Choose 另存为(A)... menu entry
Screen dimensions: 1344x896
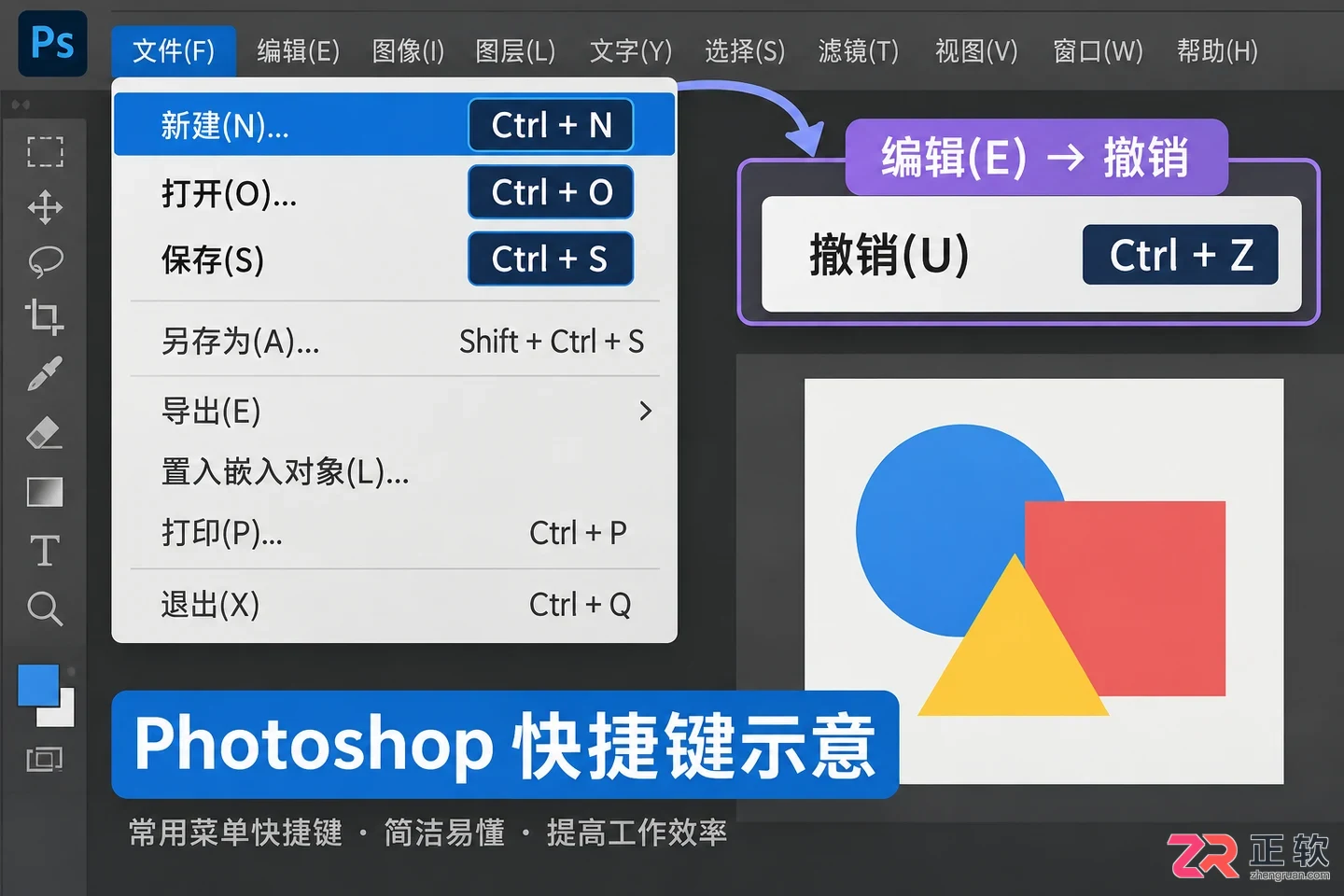tap(394, 342)
